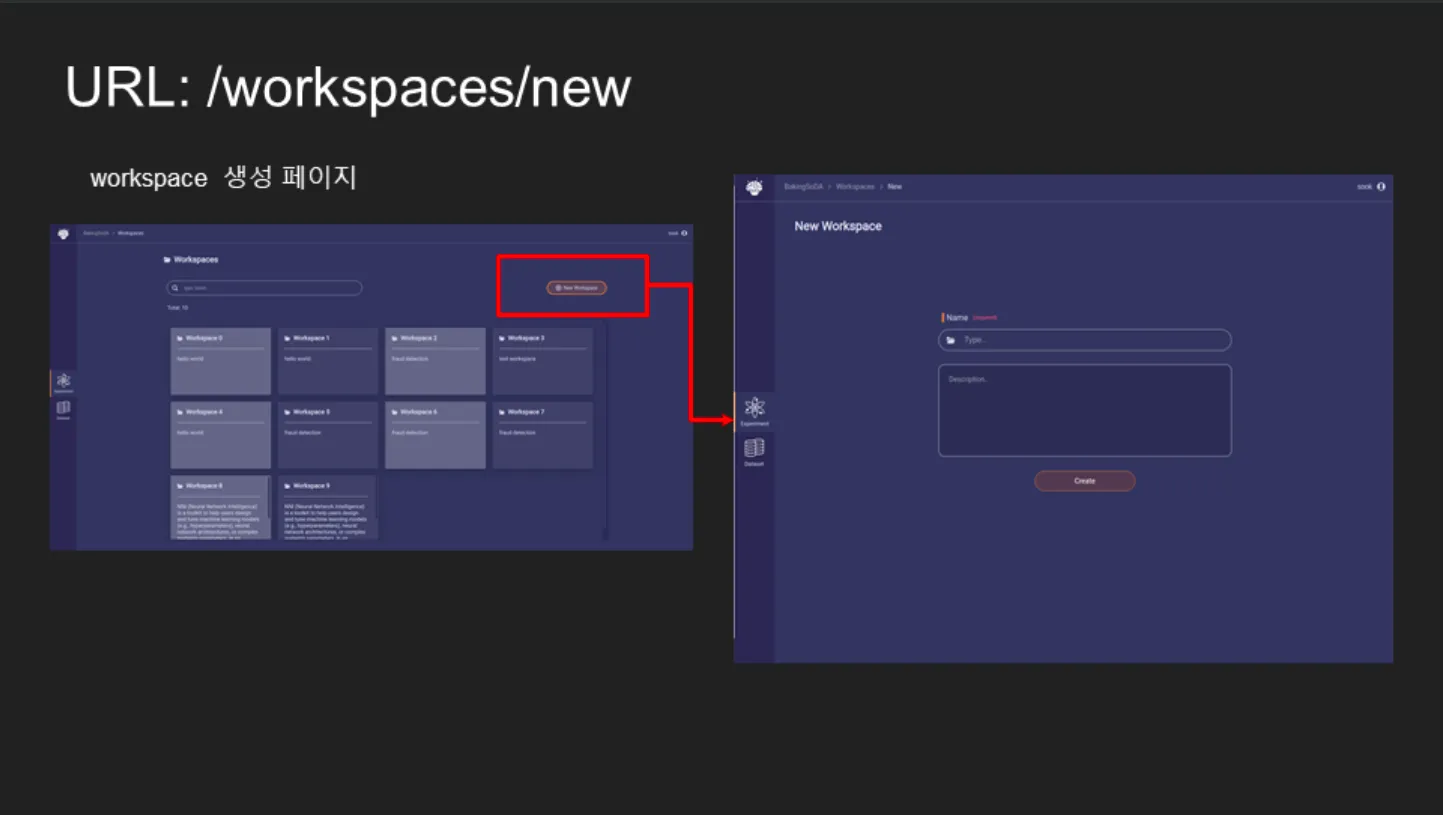Viewport: 1443px width, 815px height.
Task: Open the Workspace 3 card
Action: pos(542,361)
